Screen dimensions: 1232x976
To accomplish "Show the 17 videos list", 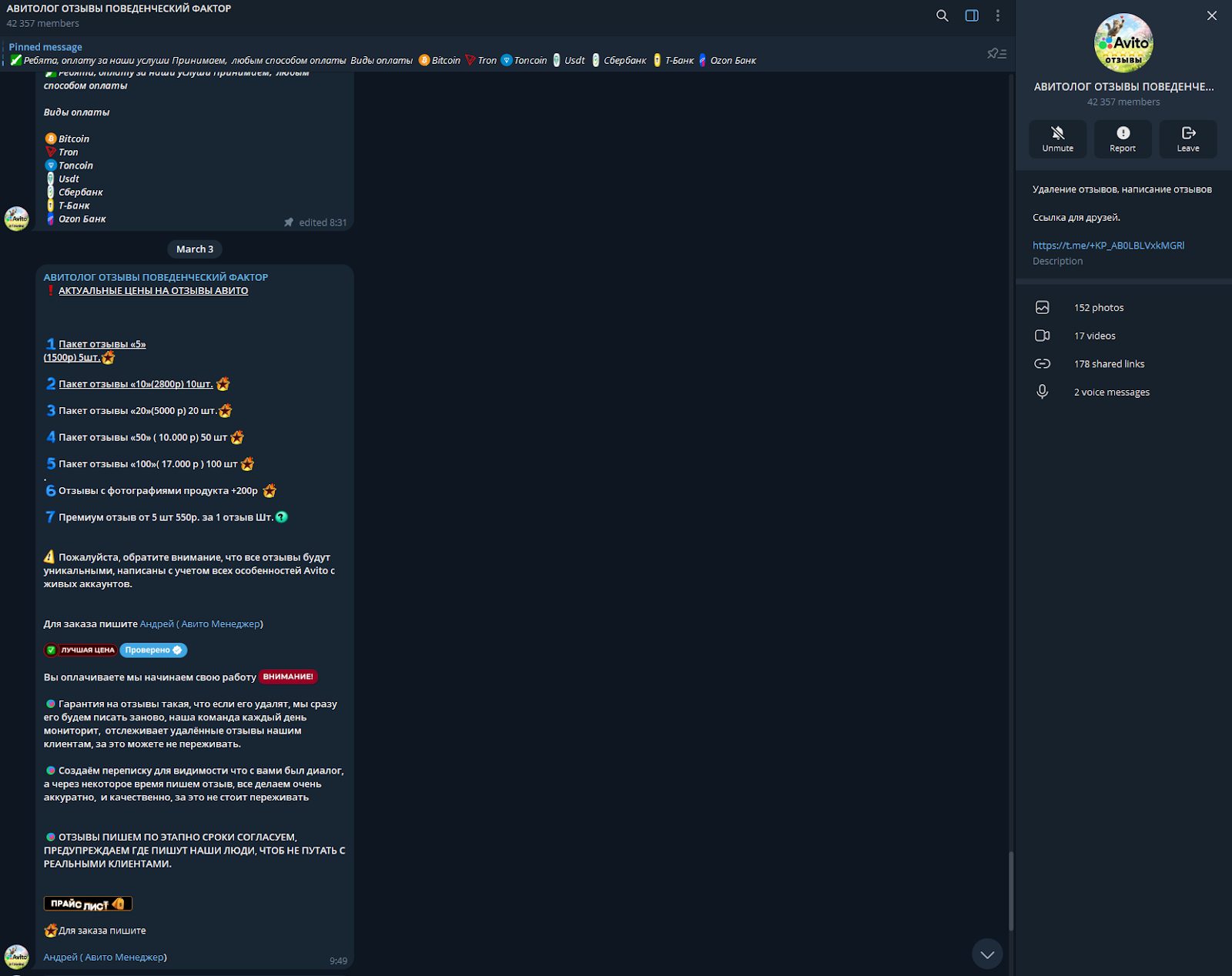I will point(1094,336).
